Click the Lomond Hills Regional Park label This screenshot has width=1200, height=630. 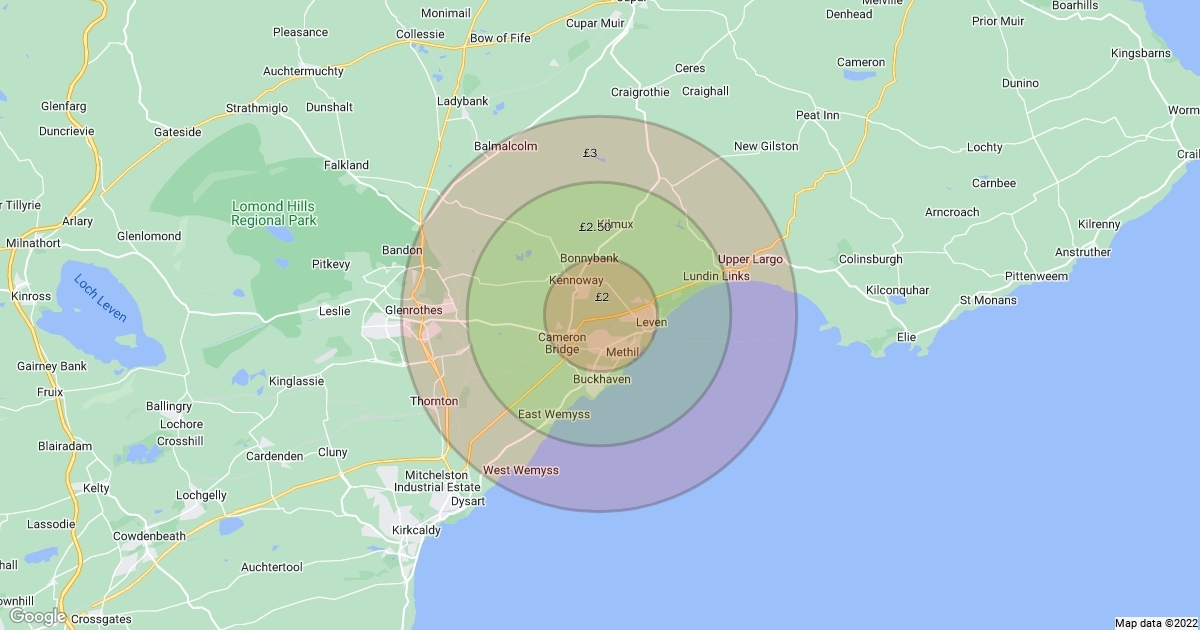(x=273, y=212)
